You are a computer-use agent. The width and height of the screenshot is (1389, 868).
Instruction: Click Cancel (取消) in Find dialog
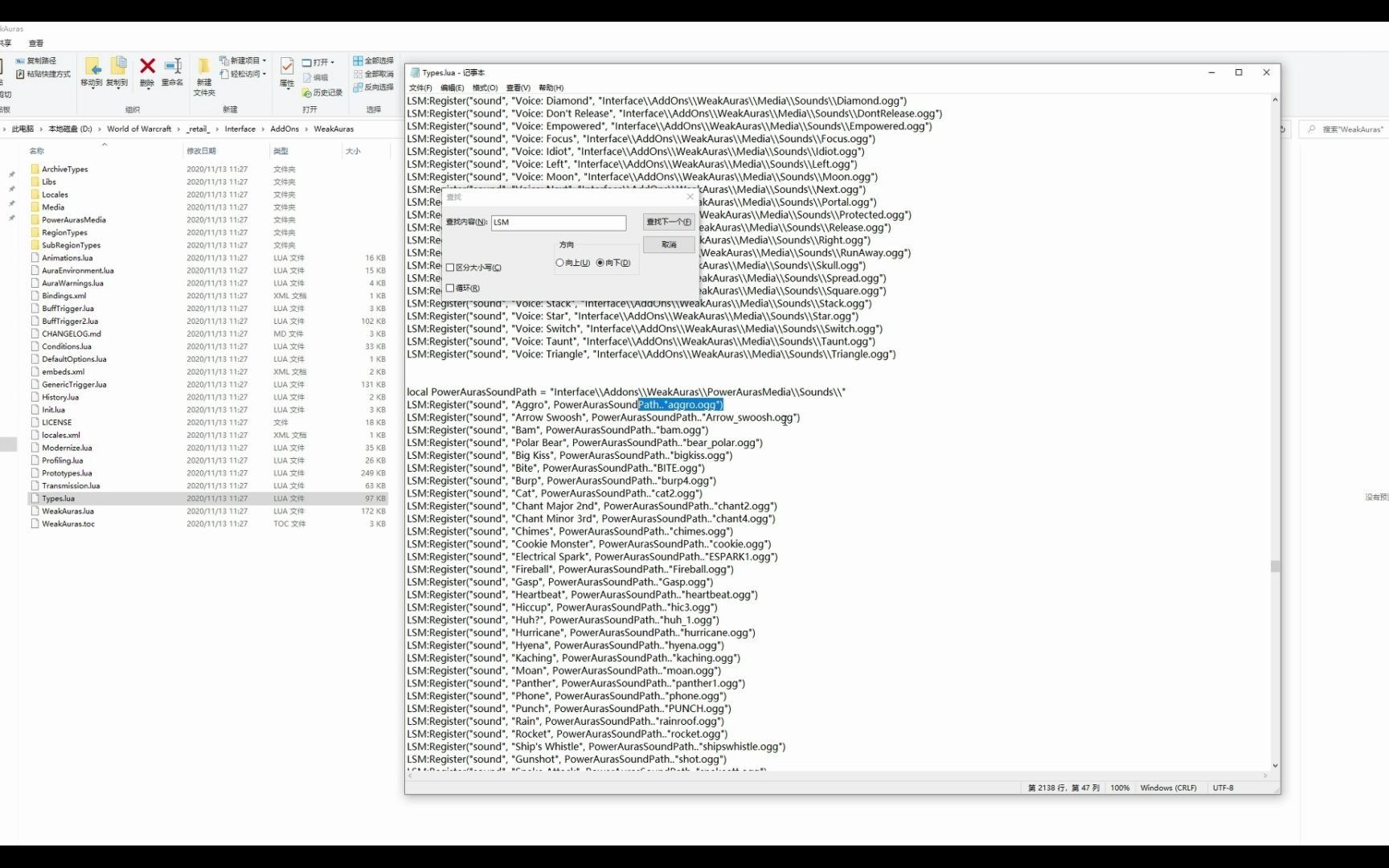tap(669, 244)
